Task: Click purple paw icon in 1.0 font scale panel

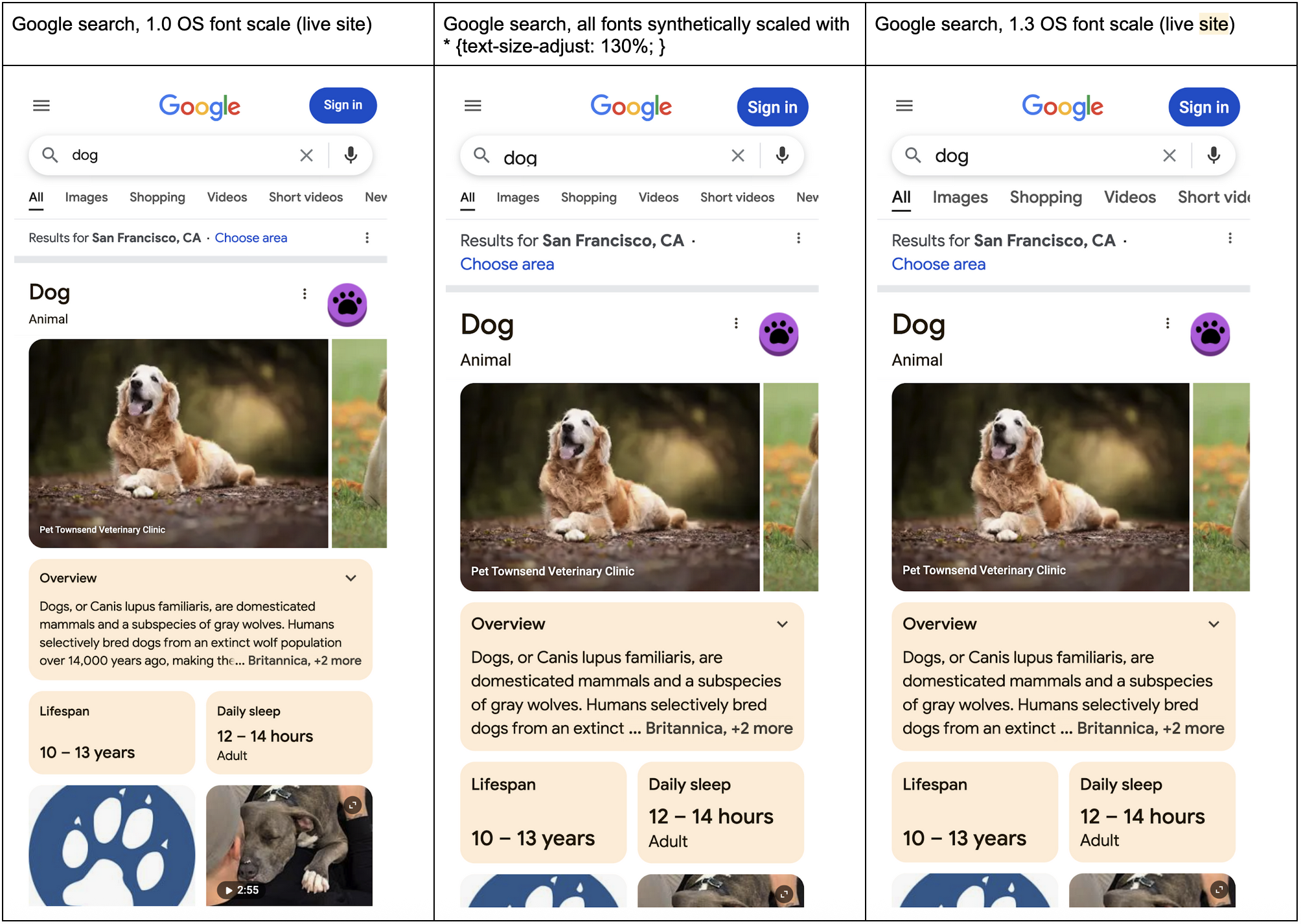Action: coord(347,305)
